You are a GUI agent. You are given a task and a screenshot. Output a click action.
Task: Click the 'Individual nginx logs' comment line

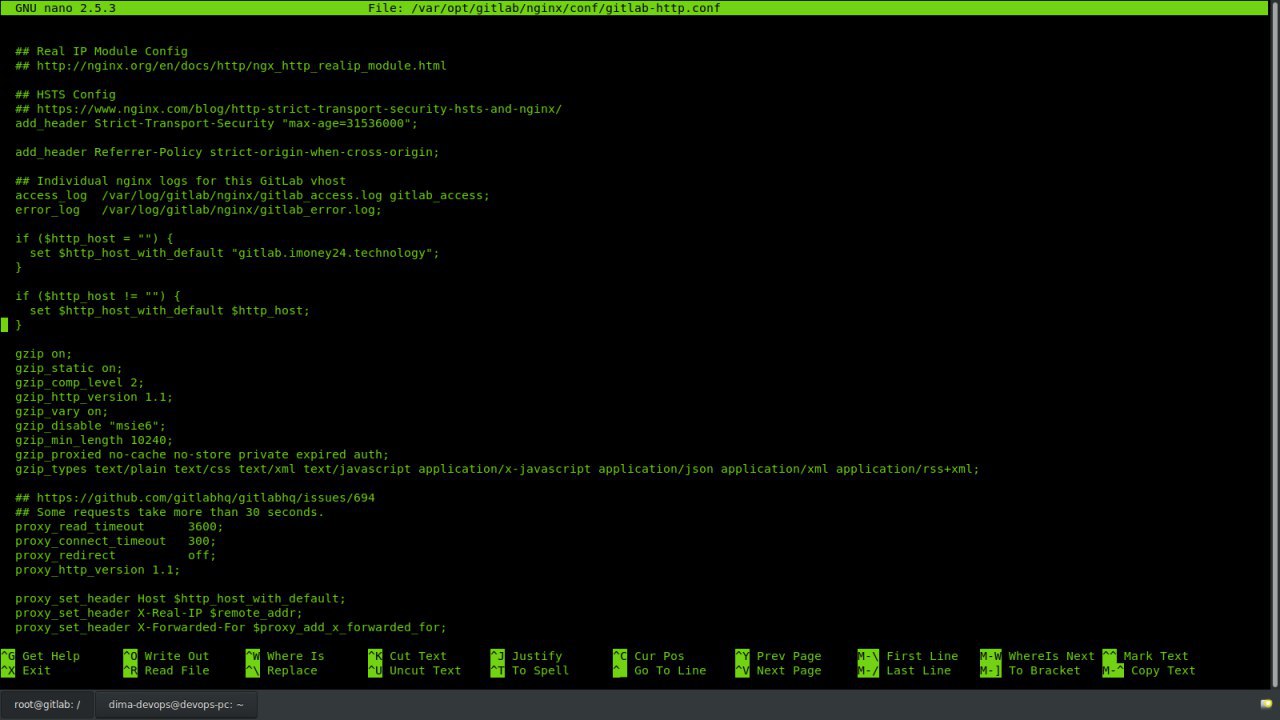click(x=180, y=181)
